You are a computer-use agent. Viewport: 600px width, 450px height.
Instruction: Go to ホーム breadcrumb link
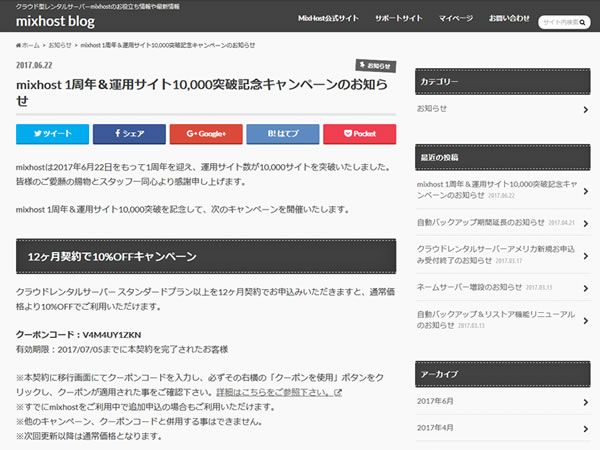pos(31,46)
